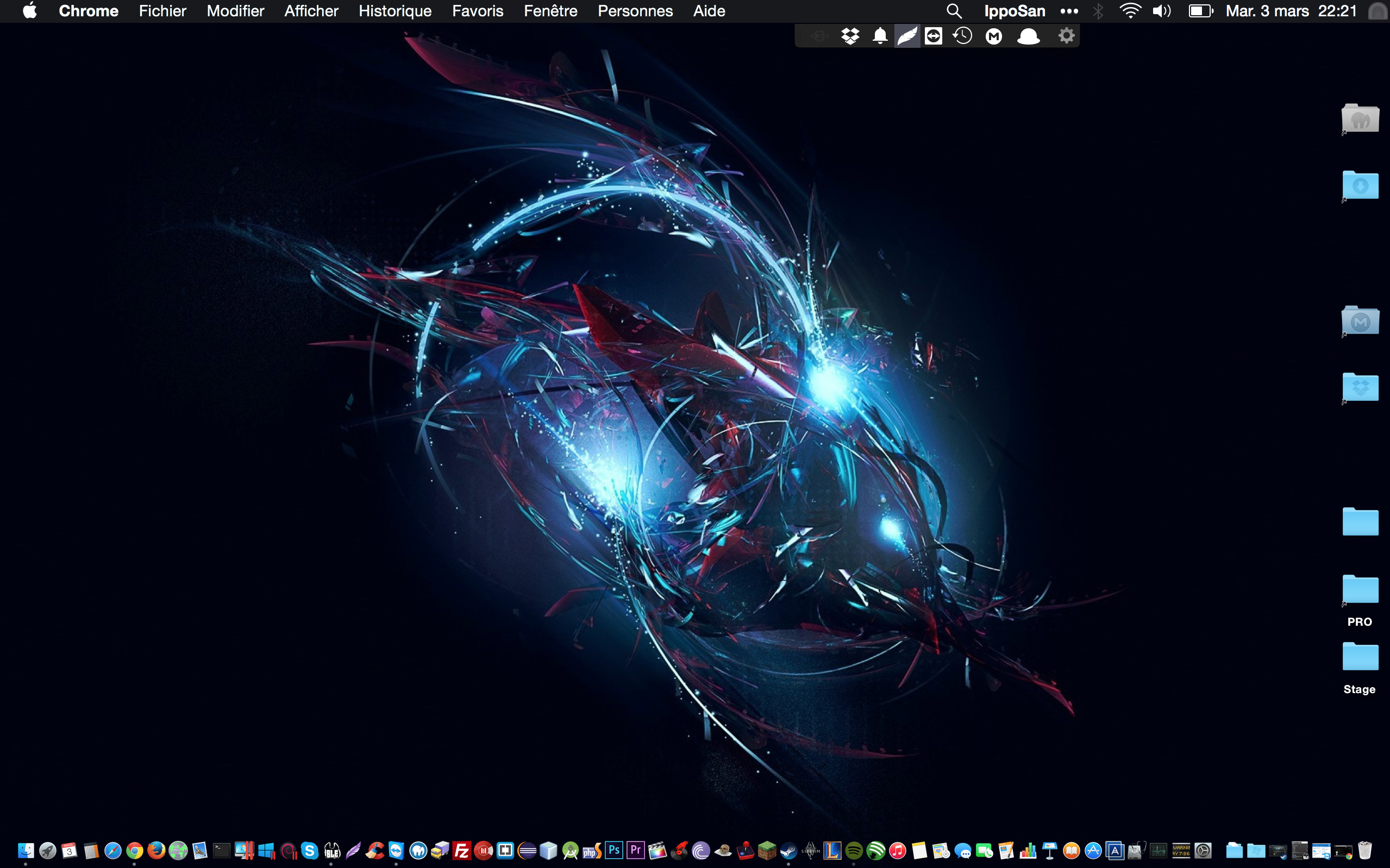Click the three-dots menu bar item
The width and height of the screenshot is (1390, 868).
[x=1069, y=11]
